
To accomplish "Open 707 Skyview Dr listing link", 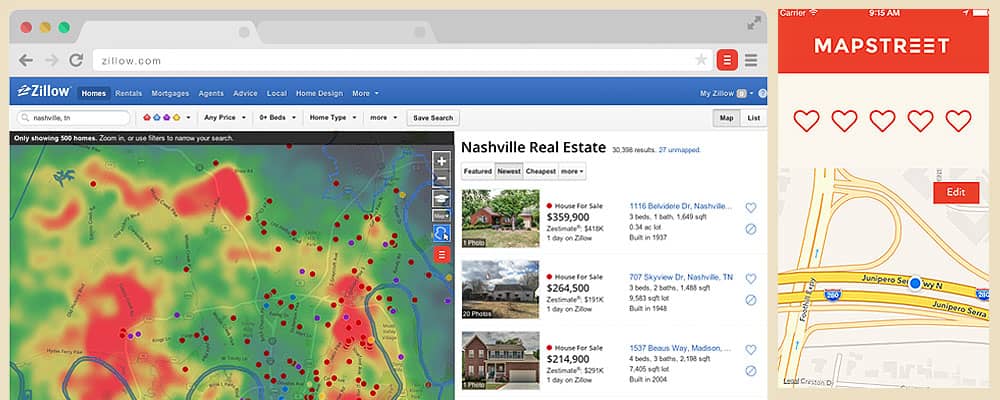I will 681,277.
